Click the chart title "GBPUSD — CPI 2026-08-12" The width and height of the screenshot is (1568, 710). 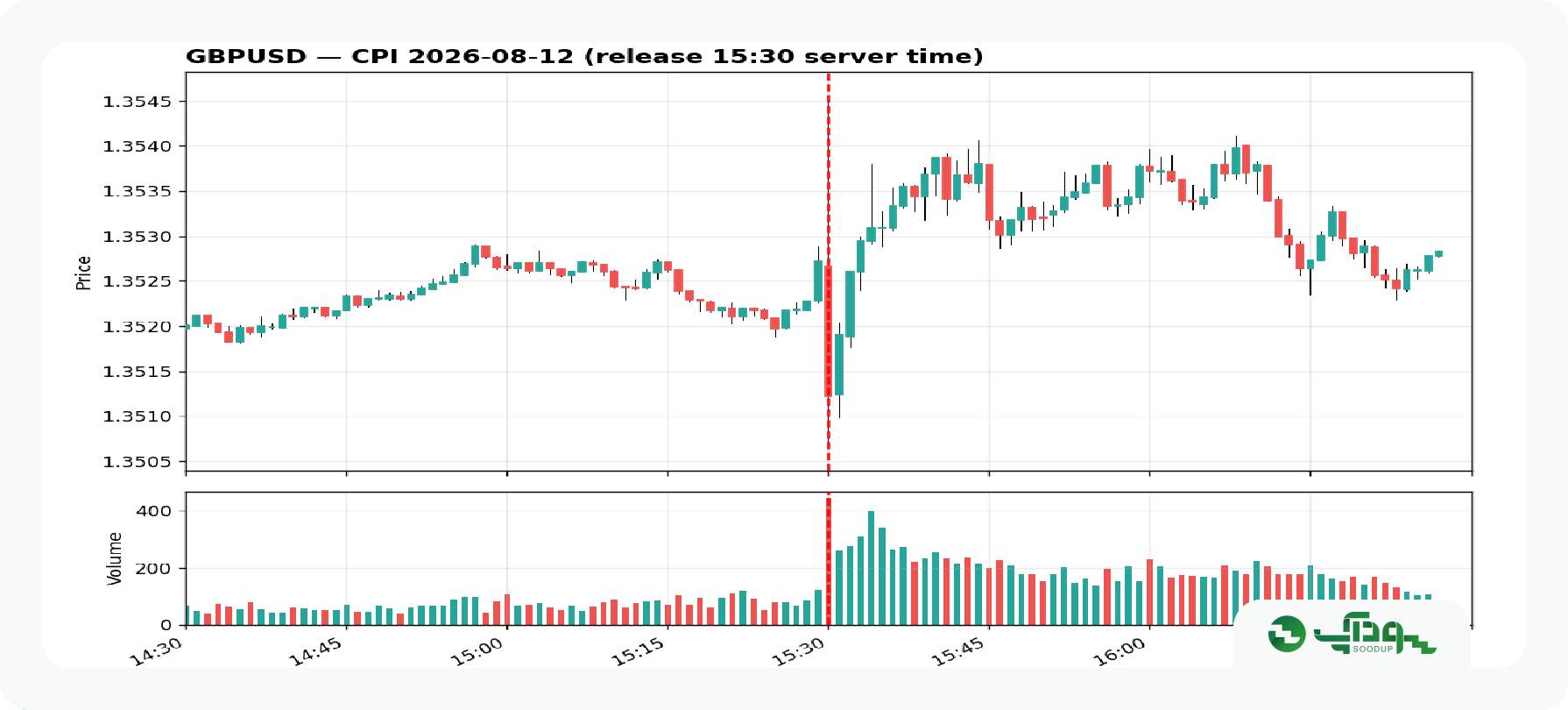pyautogui.click(x=379, y=57)
